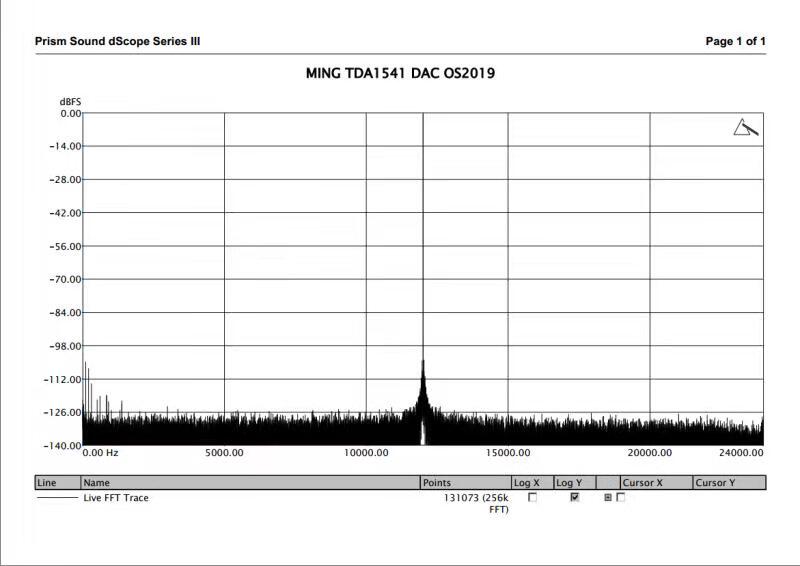Viewport: 800px width, 566px height.
Task: Click the -70.00 Y-axis label
Action: pyautogui.click(x=65, y=280)
